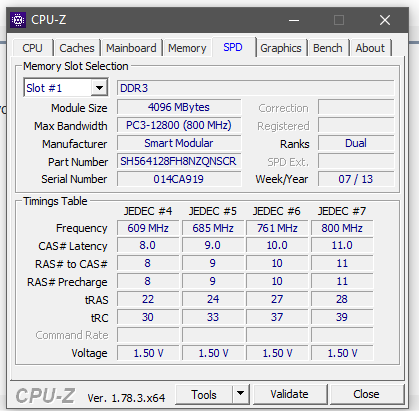Open the About tab

(370, 48)
